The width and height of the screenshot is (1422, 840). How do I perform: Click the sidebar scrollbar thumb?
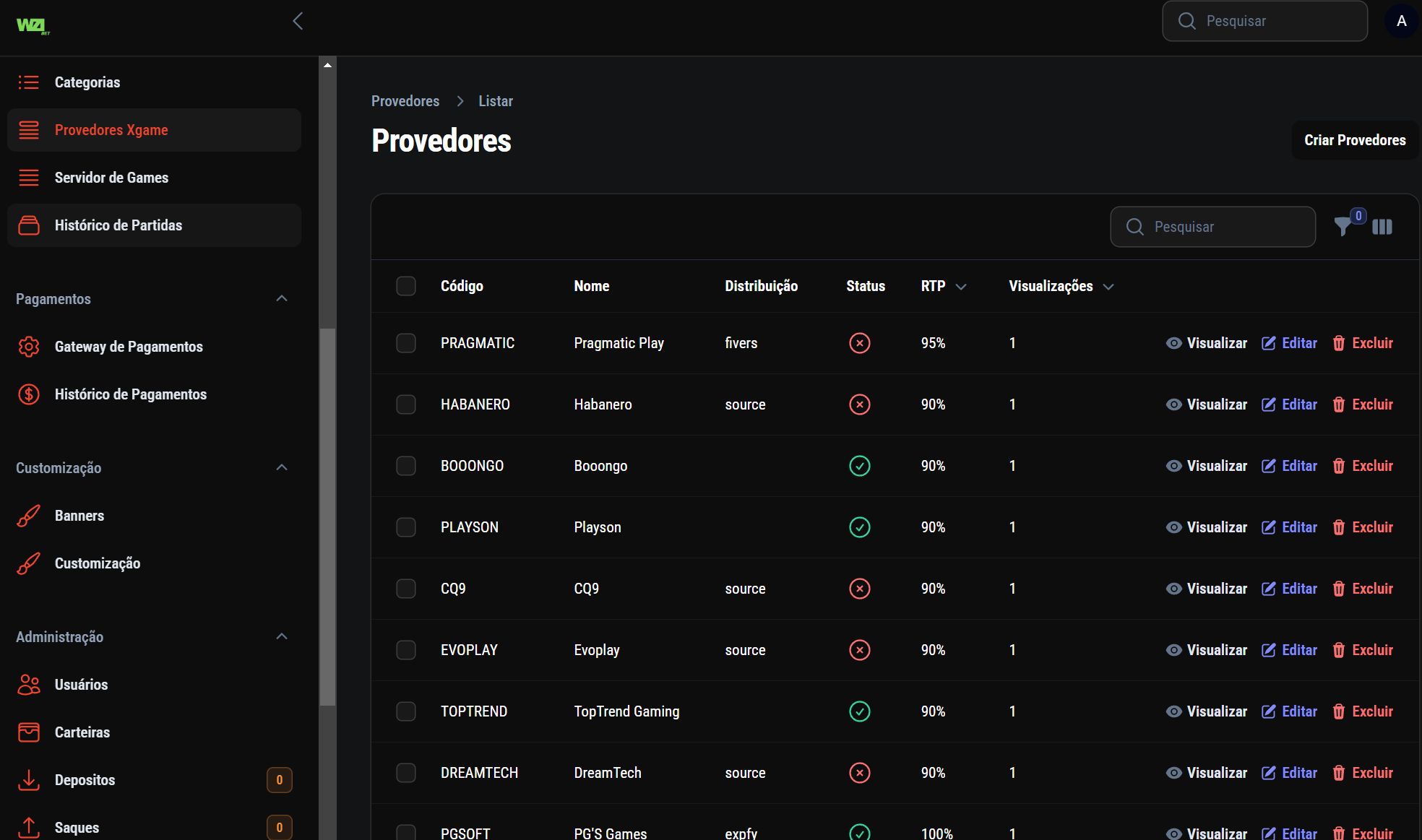click(x=327, y=516)
